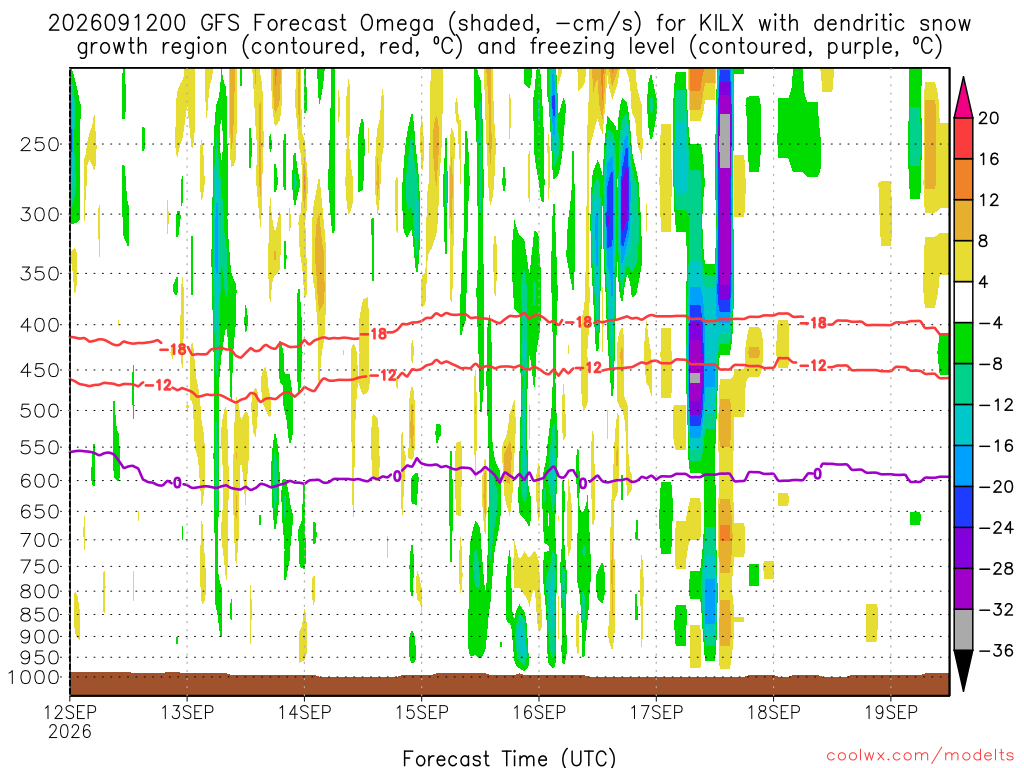Viewport: 1024px width, 768px height.
Task: Click the Forecast Time (UTC) axis title
Action: tap(509, 758)
